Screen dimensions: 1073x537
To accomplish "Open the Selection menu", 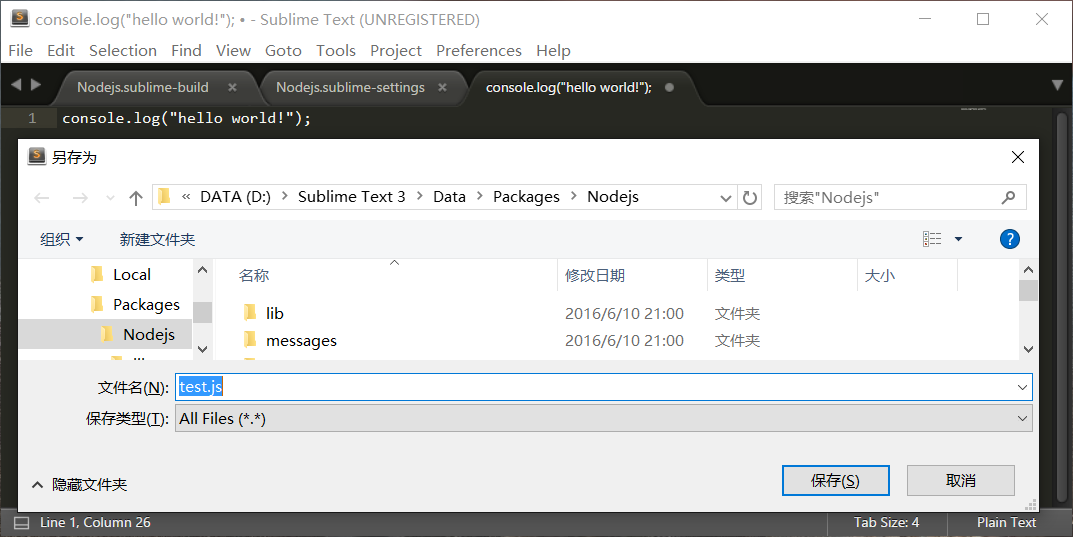I will pos(122,51).
